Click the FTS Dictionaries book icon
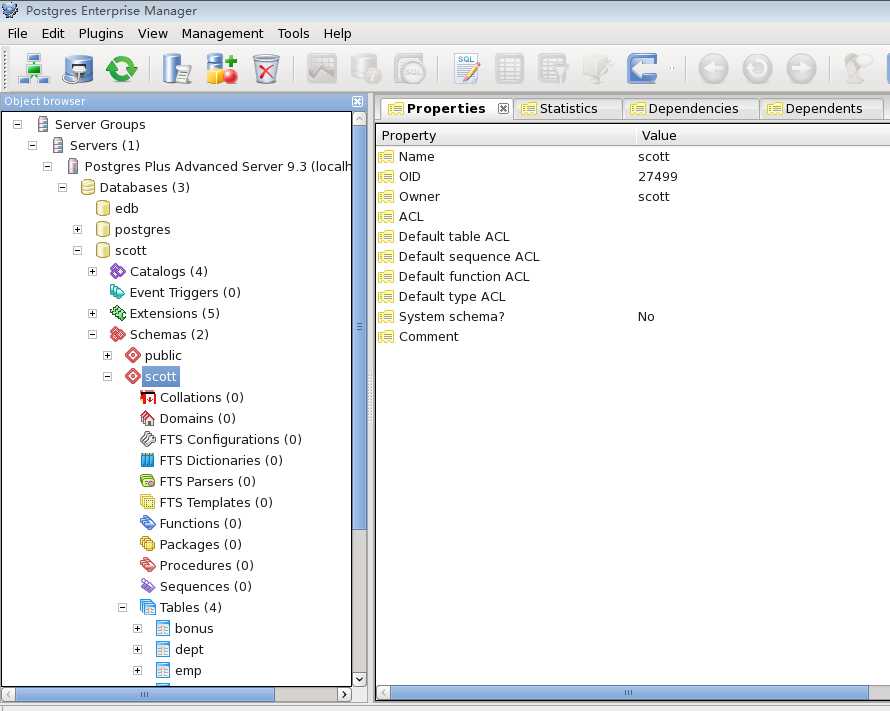 click(148, 460)
